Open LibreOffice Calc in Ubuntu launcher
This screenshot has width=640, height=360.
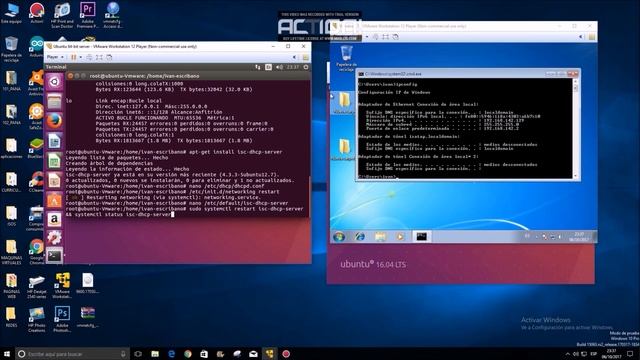54,160
